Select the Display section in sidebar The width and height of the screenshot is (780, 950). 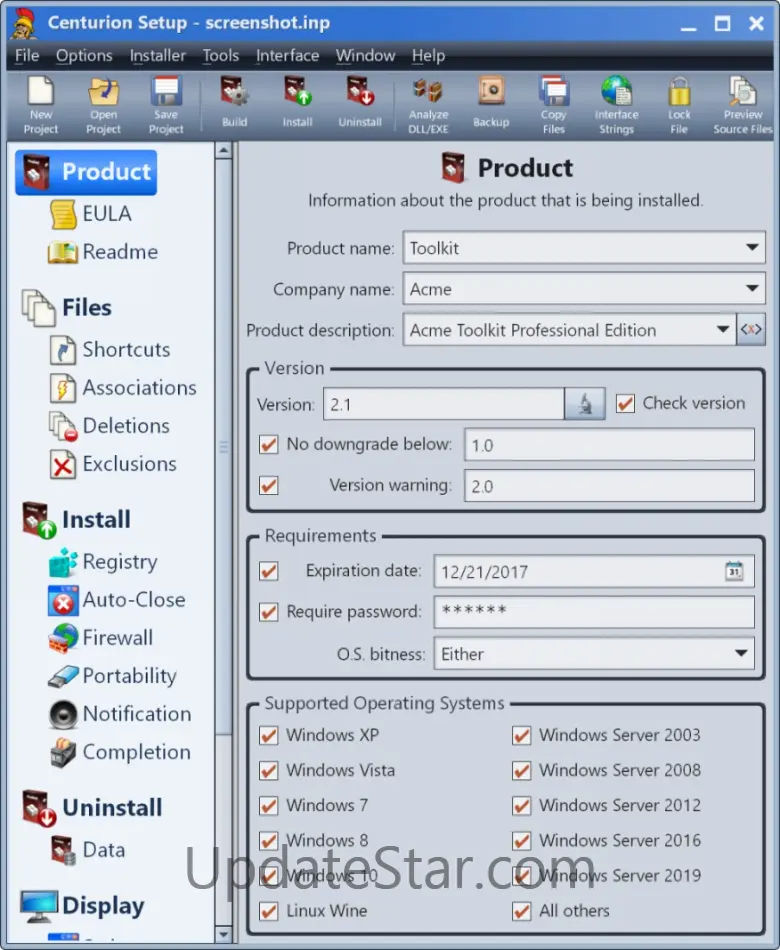pos(82,906)
